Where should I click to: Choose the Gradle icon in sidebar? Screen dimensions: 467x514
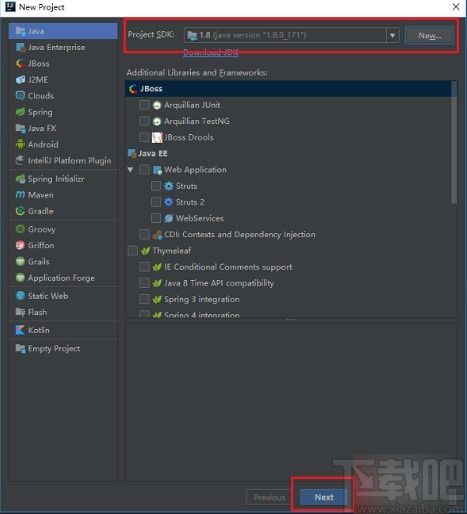pos(20,211)
